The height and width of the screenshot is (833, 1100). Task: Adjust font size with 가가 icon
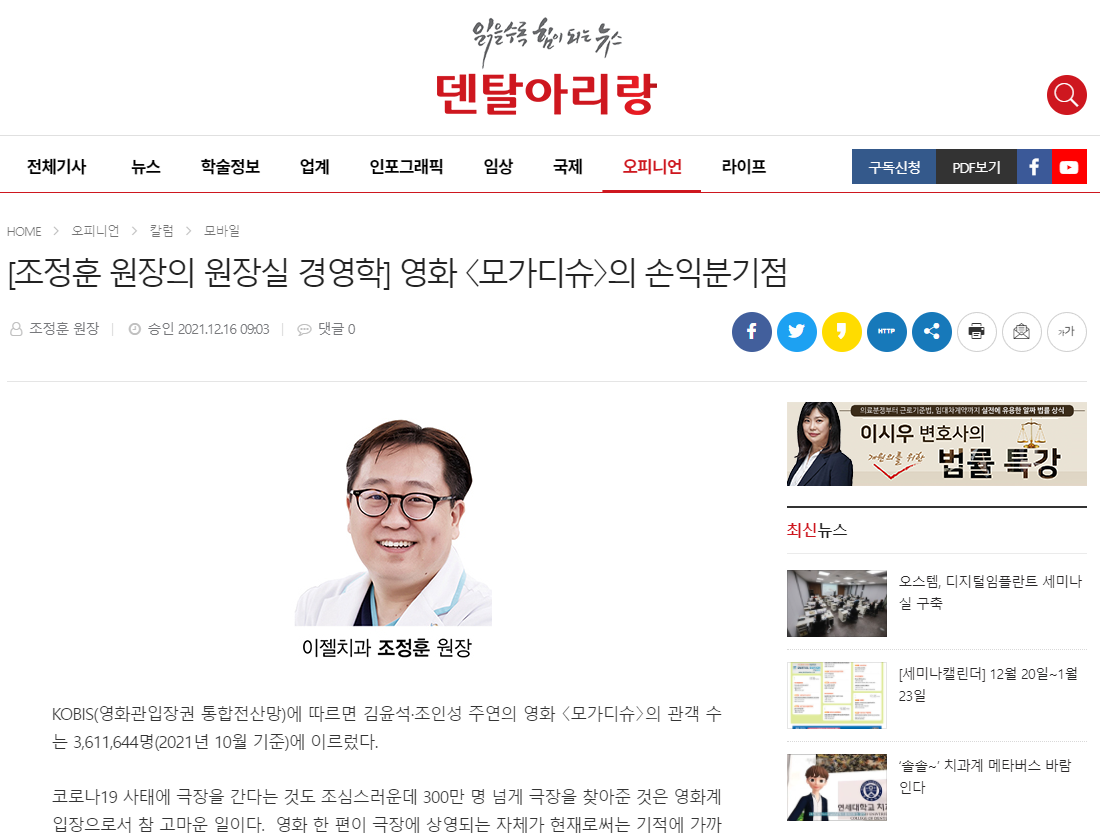pos(1066,331)
